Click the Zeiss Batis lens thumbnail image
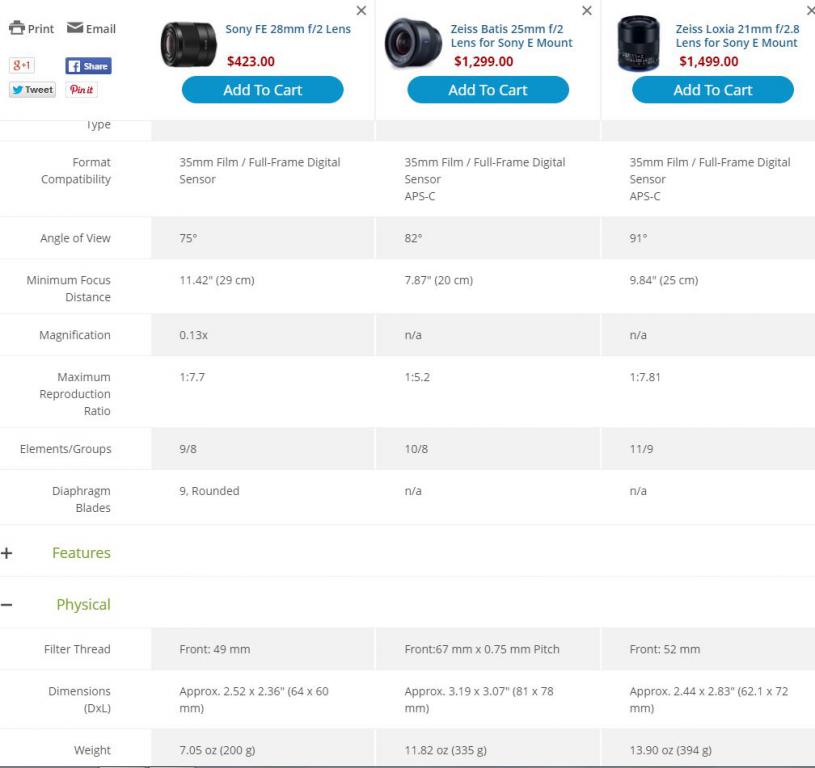The height and width of the screenshot is (768, 815). coord(413,43)
